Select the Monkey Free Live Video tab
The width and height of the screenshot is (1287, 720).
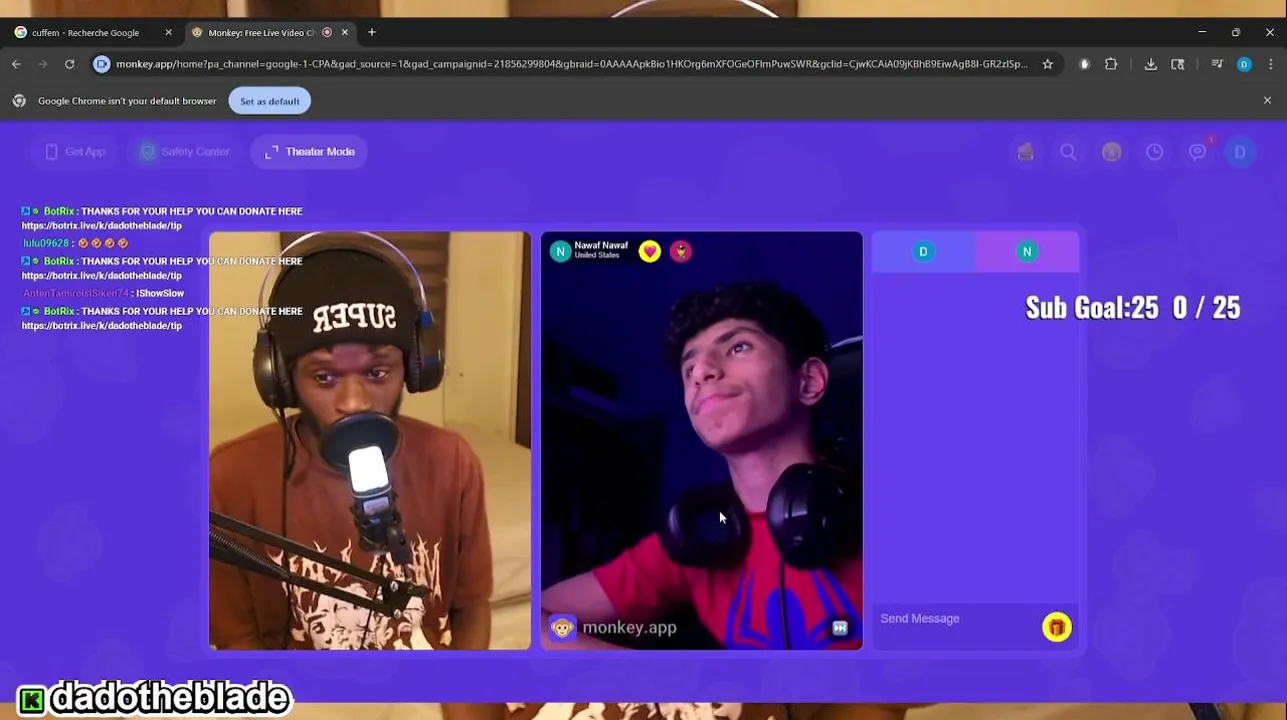point(261,33)
